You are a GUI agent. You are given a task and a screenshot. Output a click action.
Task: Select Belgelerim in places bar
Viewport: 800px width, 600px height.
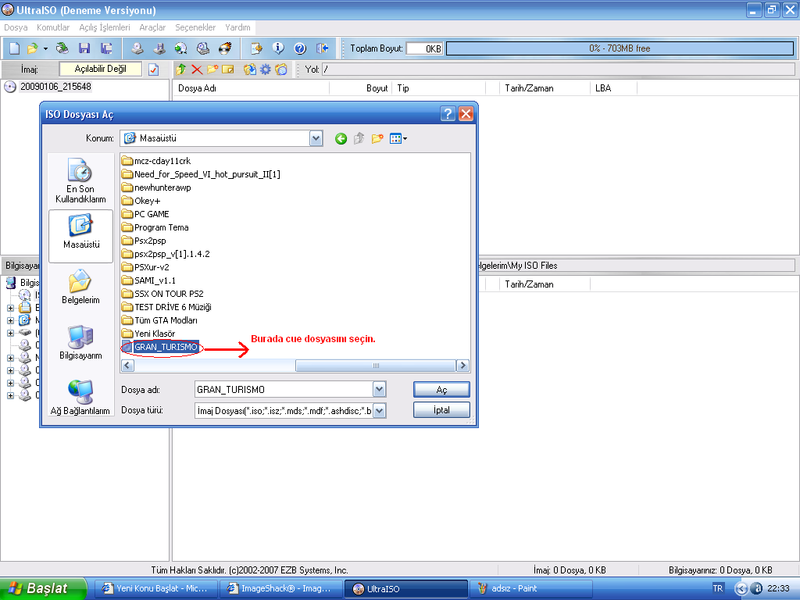pyautogui.click(x=81, y=287)
